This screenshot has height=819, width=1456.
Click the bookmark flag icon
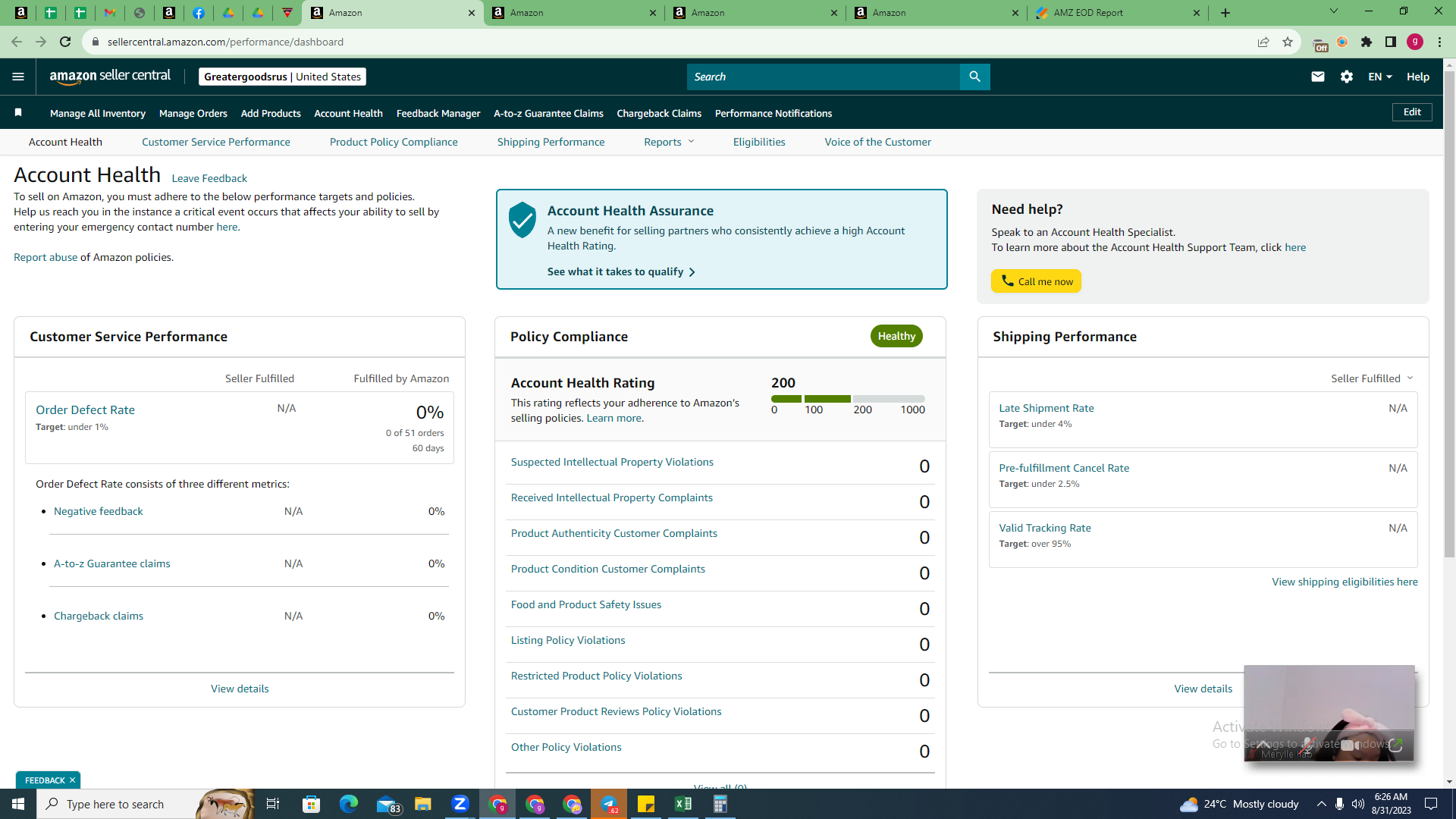tap(18, 113)
